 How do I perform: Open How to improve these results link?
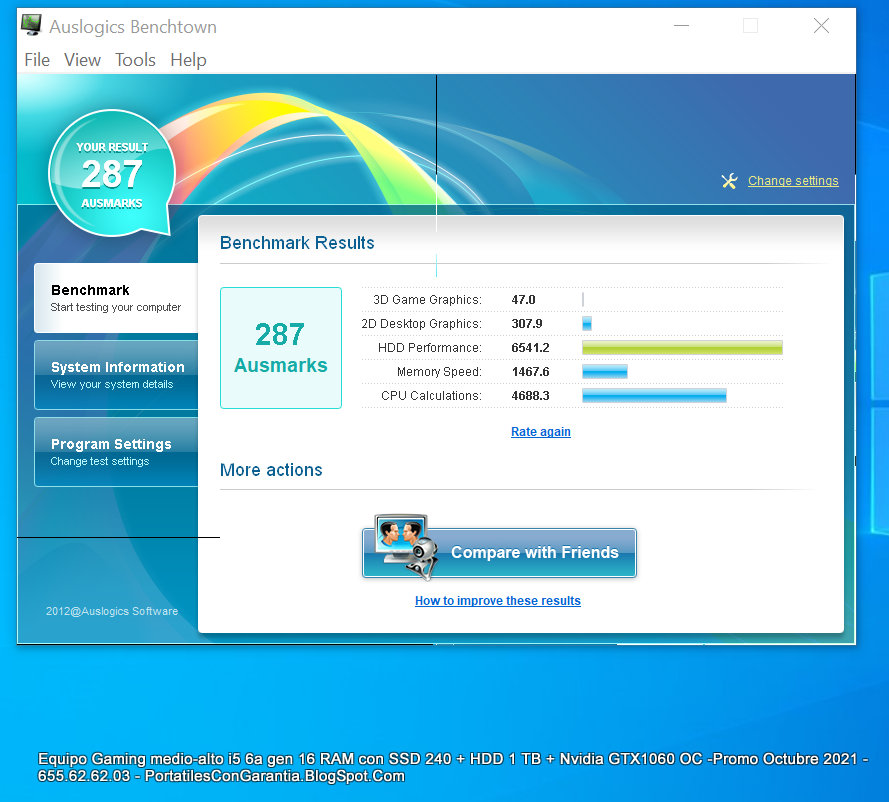pos(497,601)
